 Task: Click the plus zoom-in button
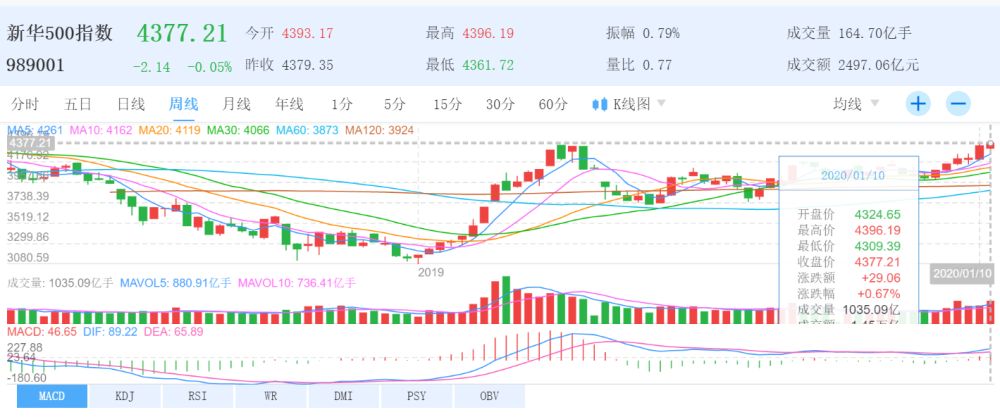pyautogui.click(x=918, y=103)
